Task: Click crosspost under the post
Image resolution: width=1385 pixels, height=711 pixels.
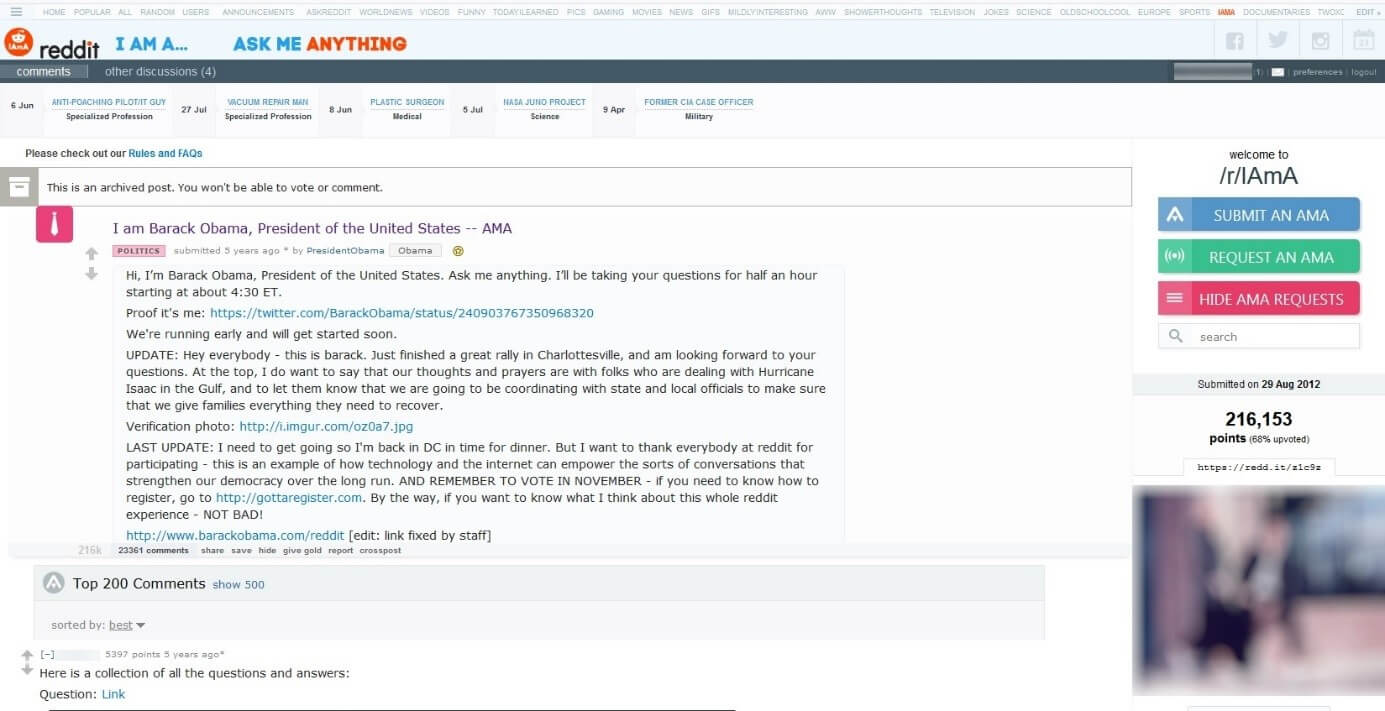Action: click(380, 551)
